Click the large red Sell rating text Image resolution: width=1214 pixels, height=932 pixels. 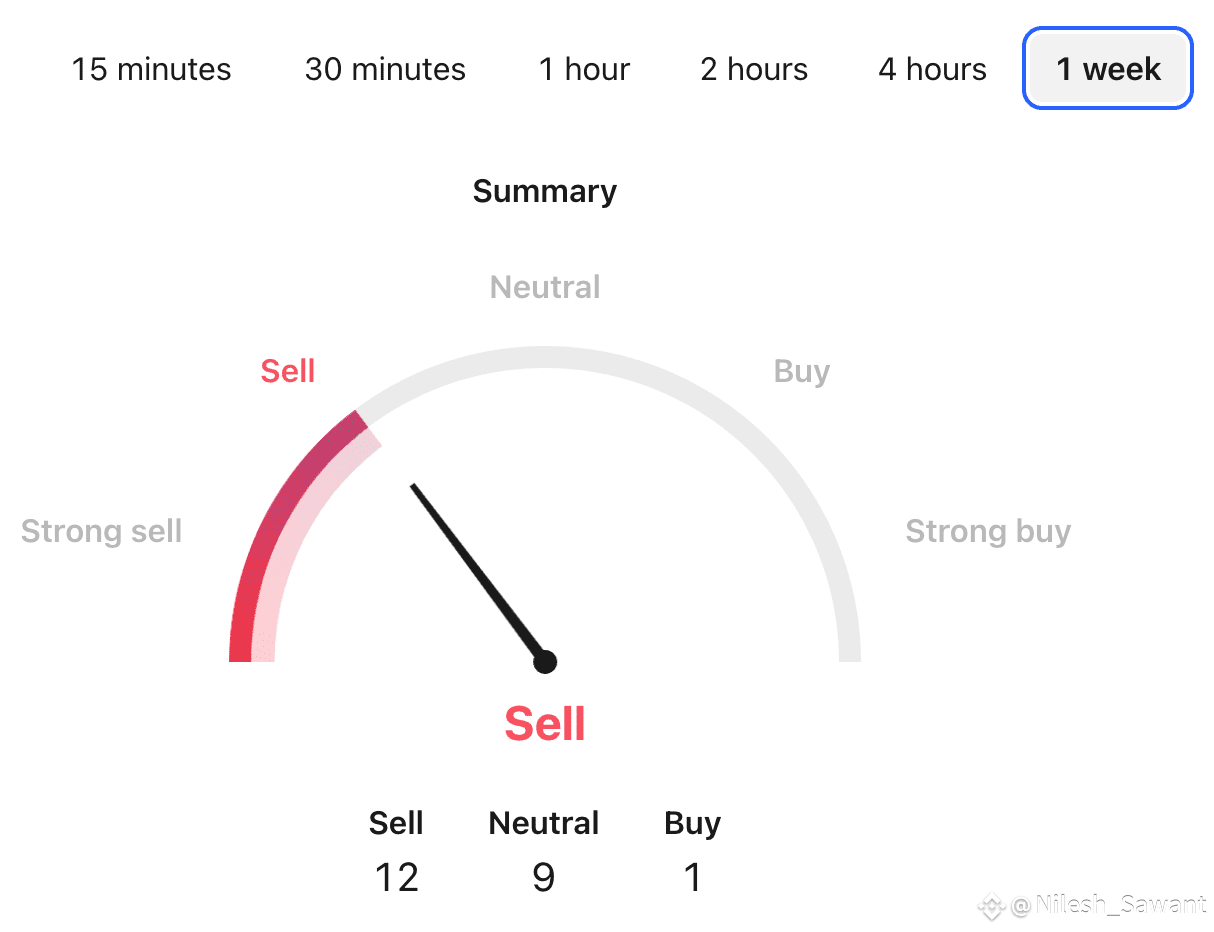click(x=545, y=723)
